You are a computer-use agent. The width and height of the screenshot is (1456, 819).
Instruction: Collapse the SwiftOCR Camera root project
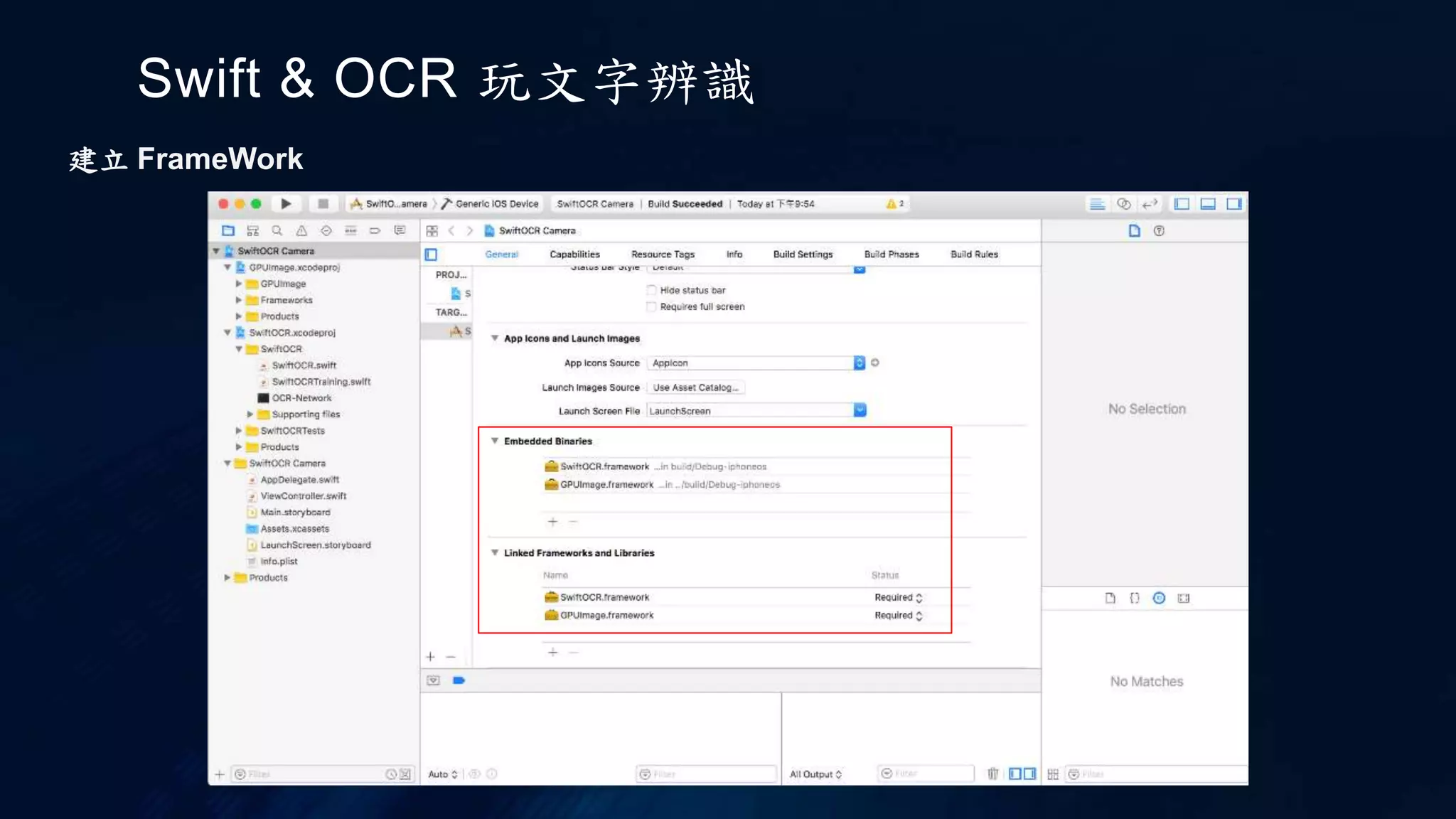pos(216,251)
